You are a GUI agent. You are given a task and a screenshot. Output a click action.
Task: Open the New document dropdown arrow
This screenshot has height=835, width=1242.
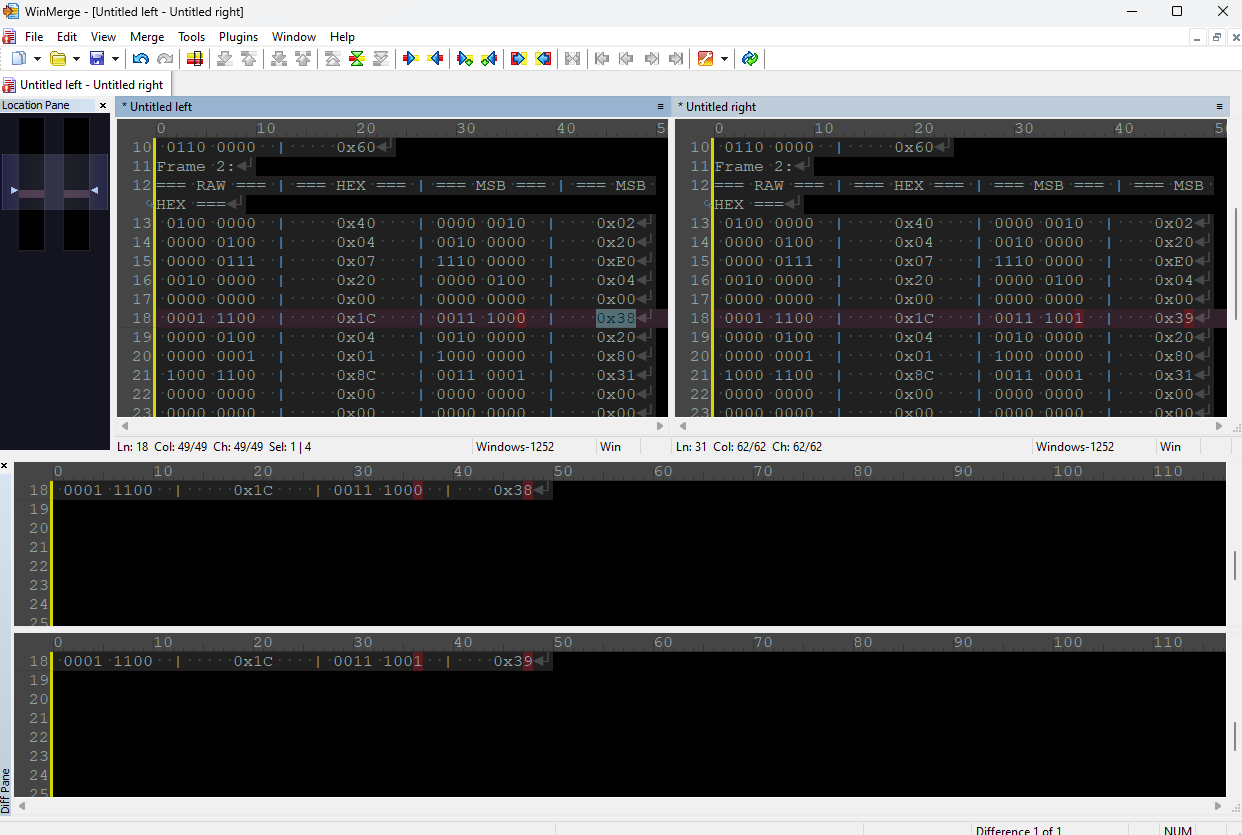pyautogui.click(x=37, y=59)
